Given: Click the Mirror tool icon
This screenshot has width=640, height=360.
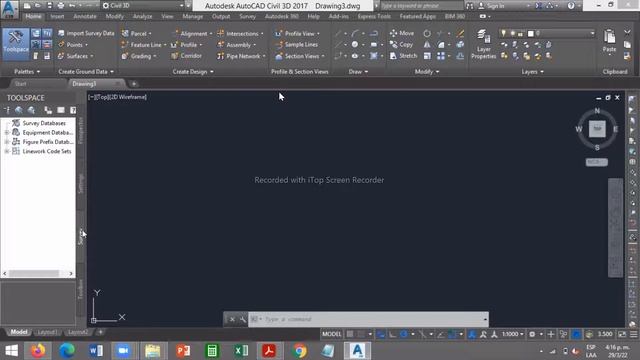Looking at the screenshot, I should tap(427, 44).
